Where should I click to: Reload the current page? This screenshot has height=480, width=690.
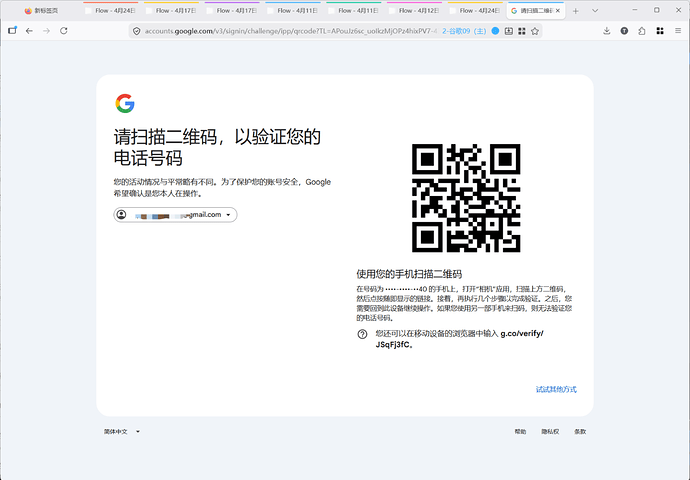[x=64, y=31]
